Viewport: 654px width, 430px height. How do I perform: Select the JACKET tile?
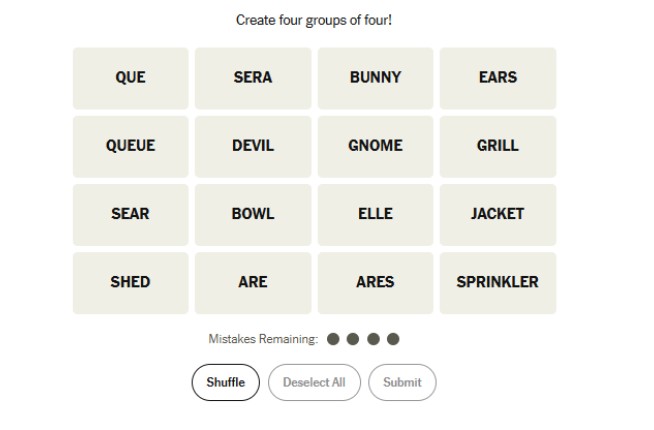pos(498,214)
